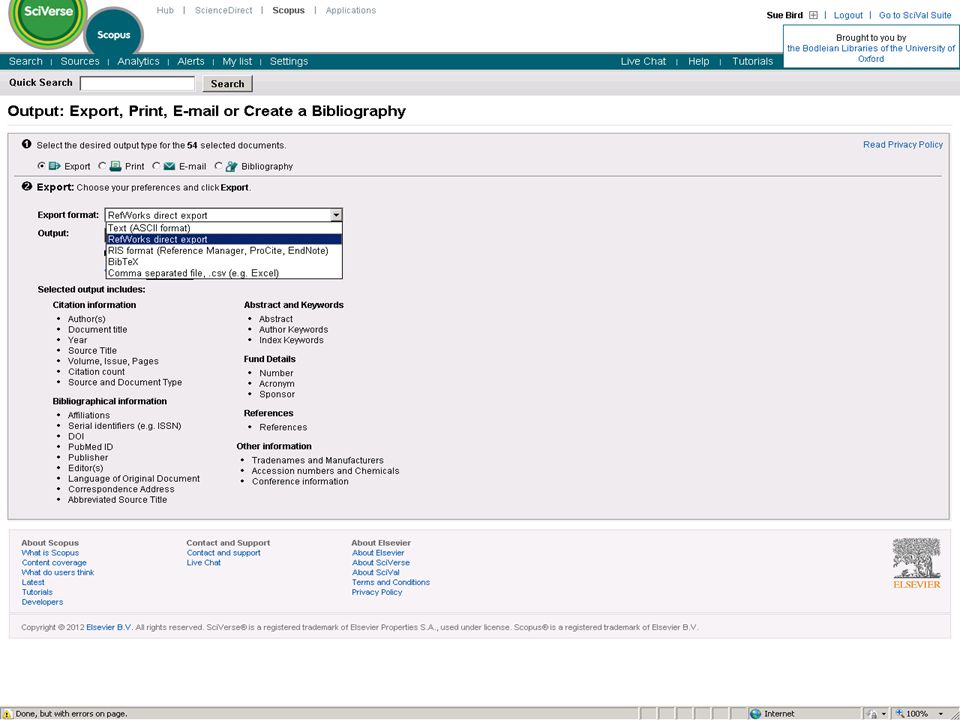Click PubMed ID in bibliographical information
This screenshot has height=720, width=960.
(91, 447)
